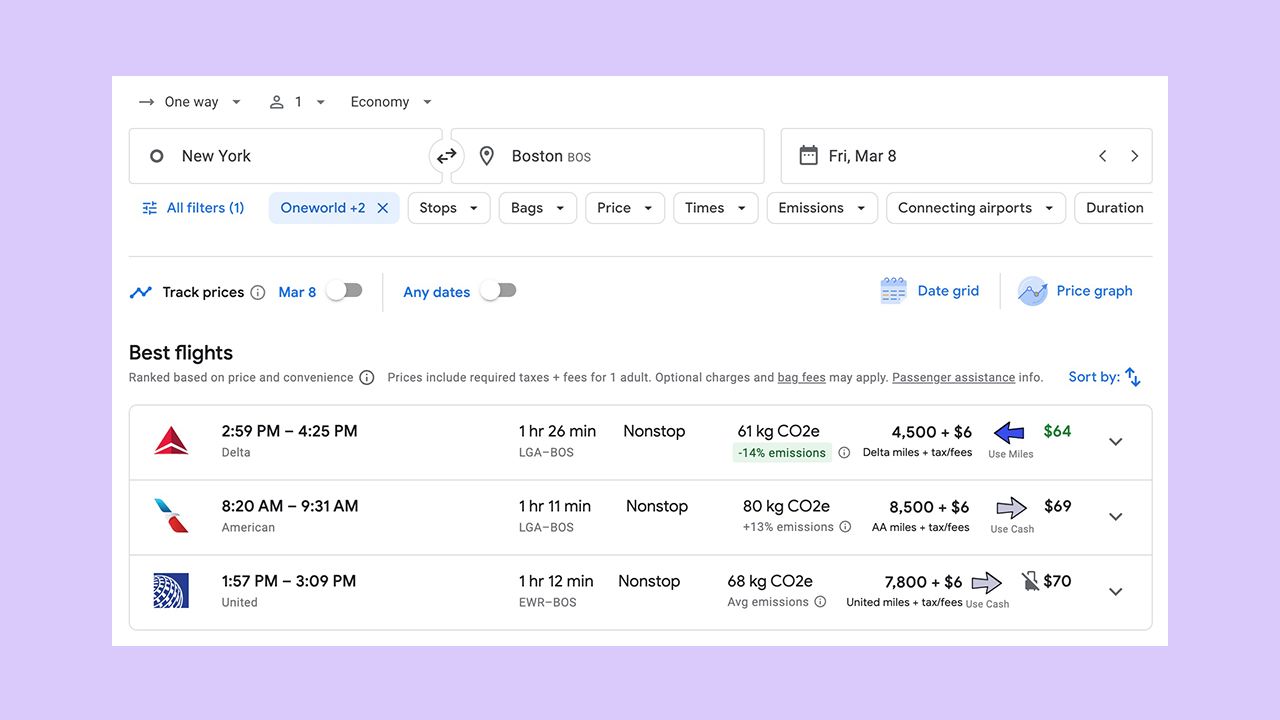The image size is (1280, 720).
Task: Enable Track prices for Mar 8
Action: click(x=344, y=289)
